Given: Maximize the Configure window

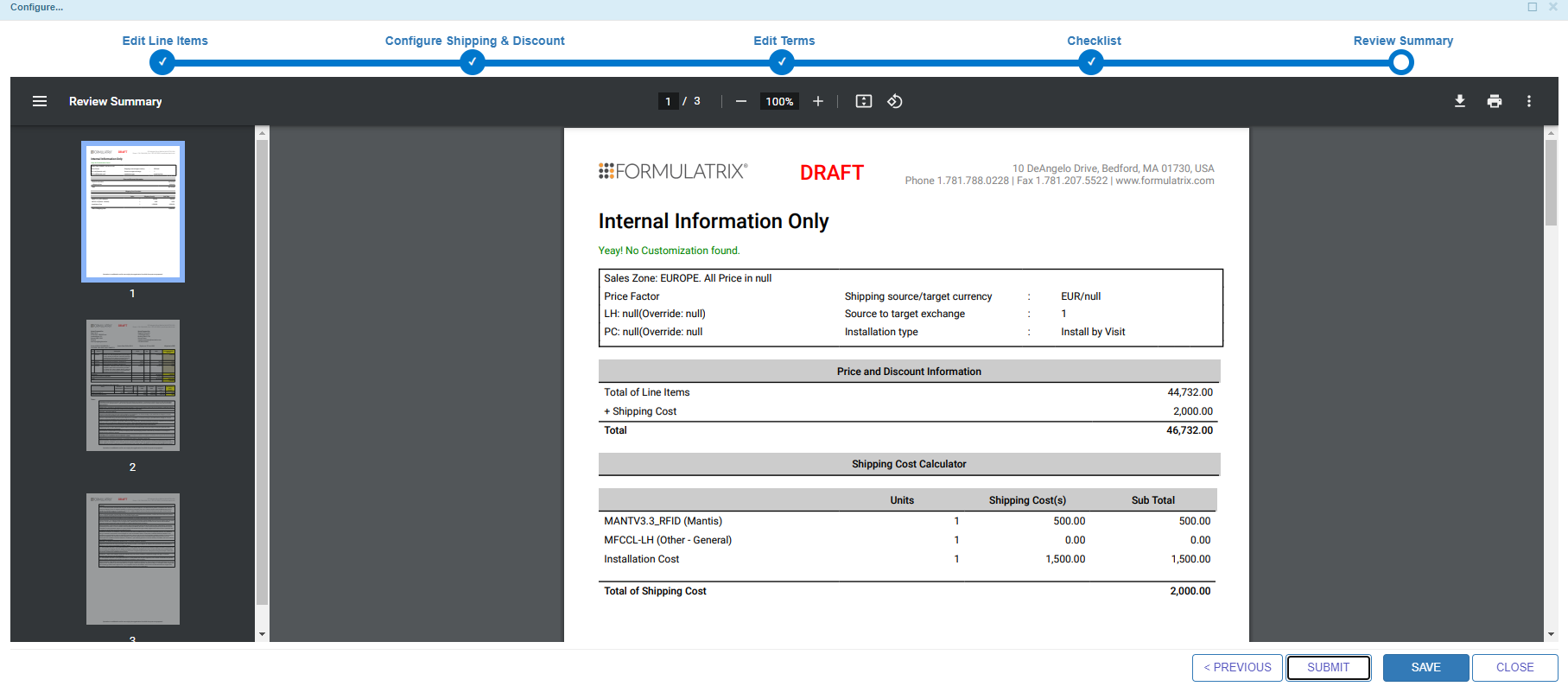Looking at the screenshot, I should tap(1533, 7).
